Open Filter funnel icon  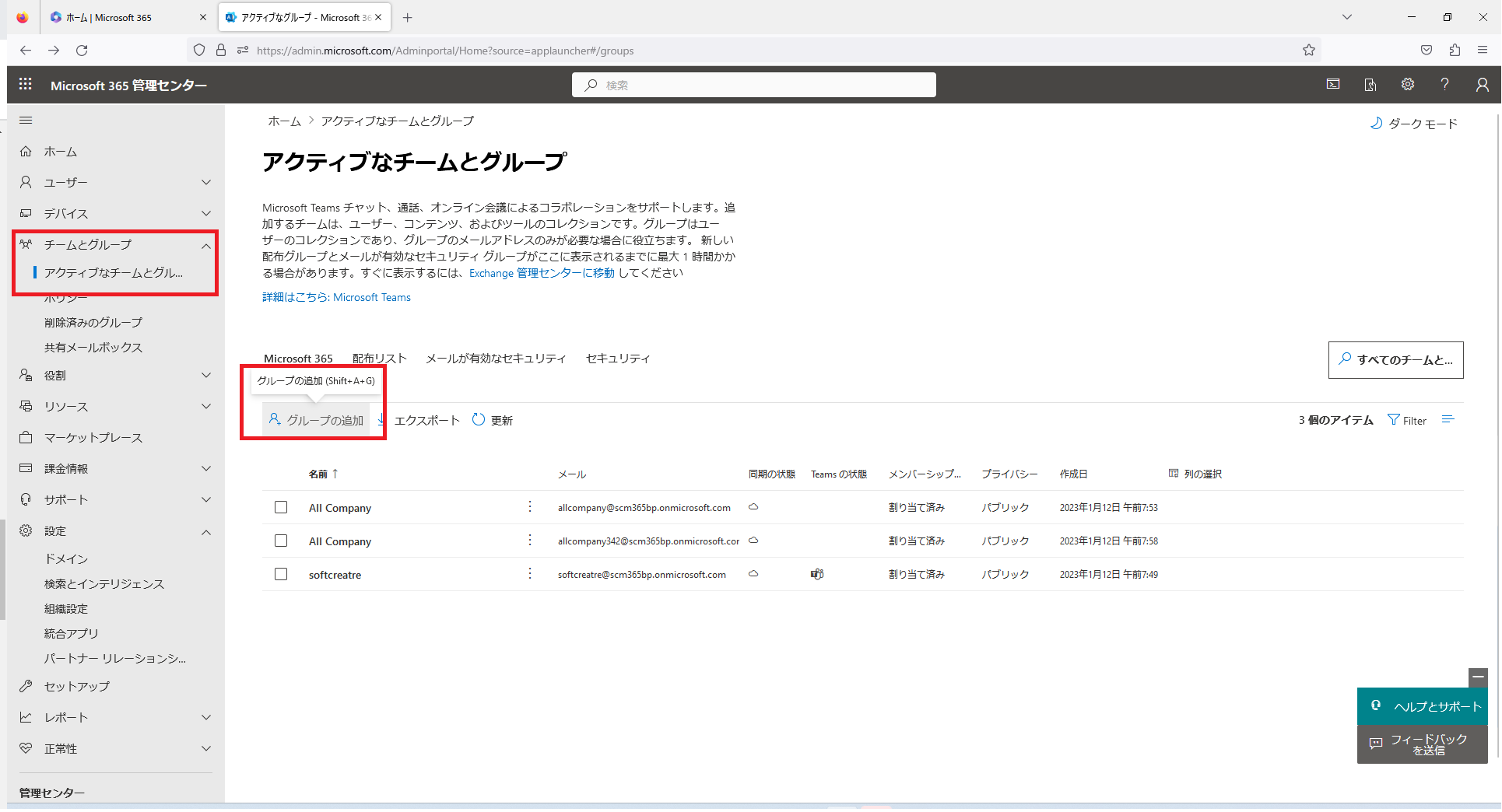(1393, 420)
